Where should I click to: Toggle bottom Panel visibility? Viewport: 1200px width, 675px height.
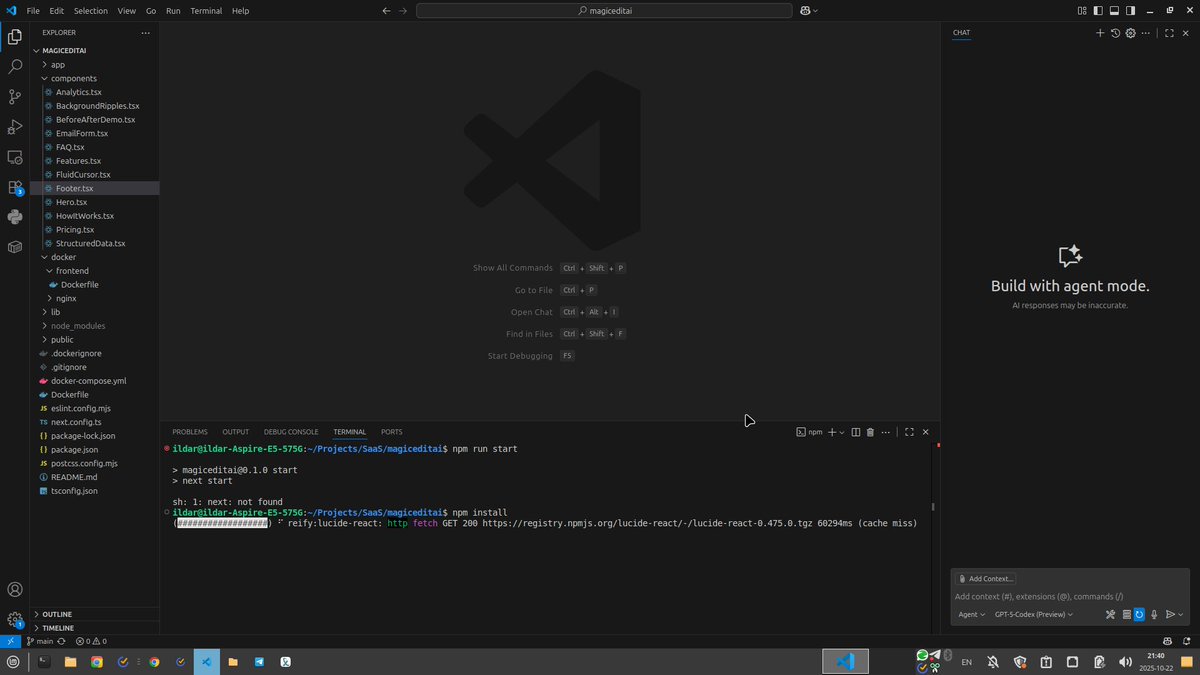point(1114,10)
